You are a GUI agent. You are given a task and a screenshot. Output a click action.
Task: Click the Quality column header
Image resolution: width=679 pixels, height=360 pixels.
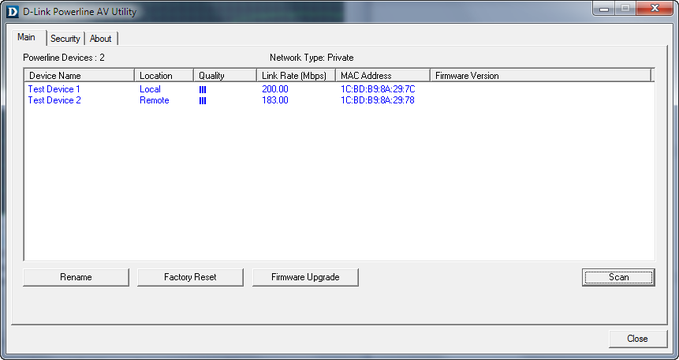coord(225,75)
